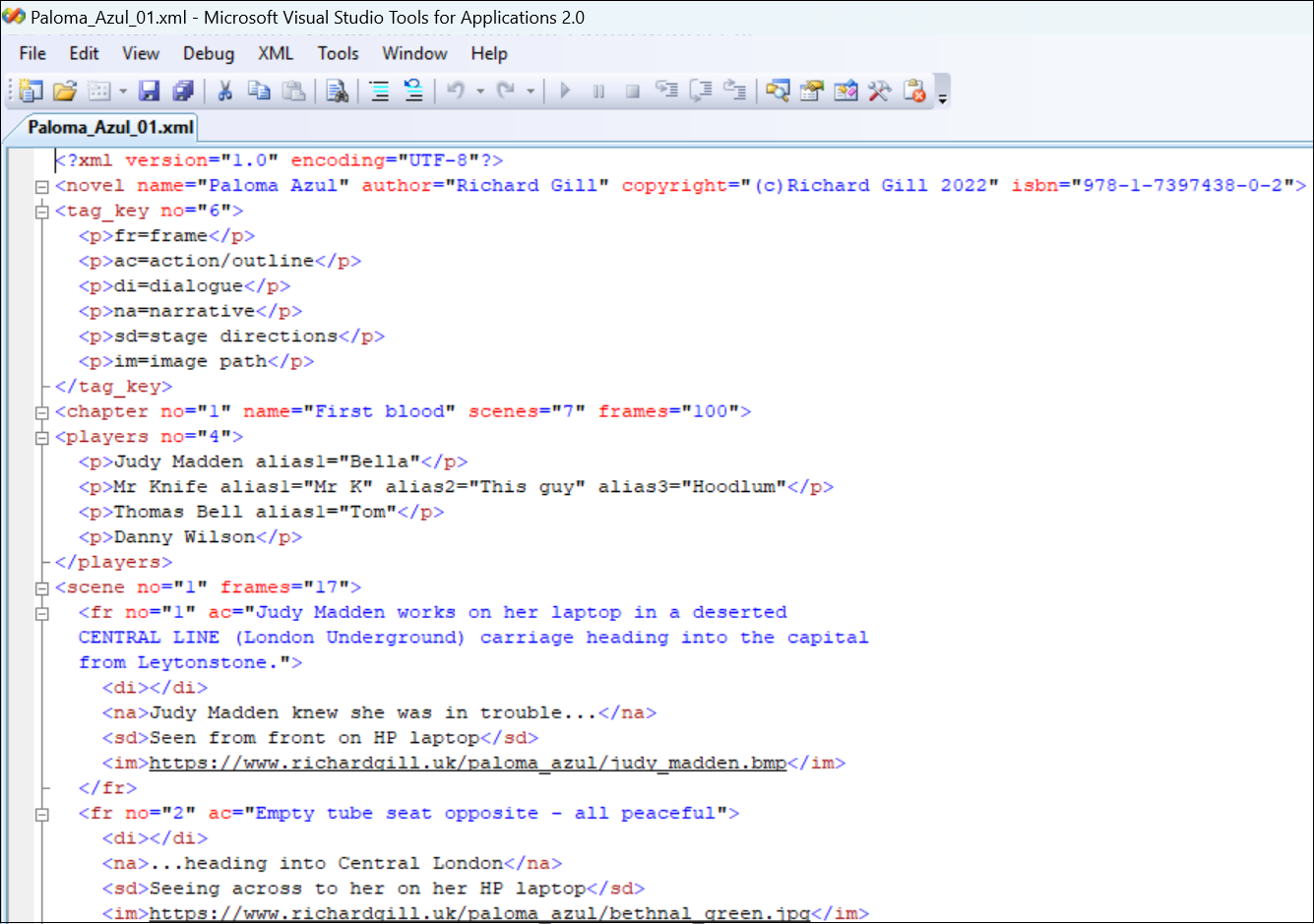This screenshot has width=1314, height=924.
Task: Click the Stop Debugging square icon
Action: click(x=633, y=92)
